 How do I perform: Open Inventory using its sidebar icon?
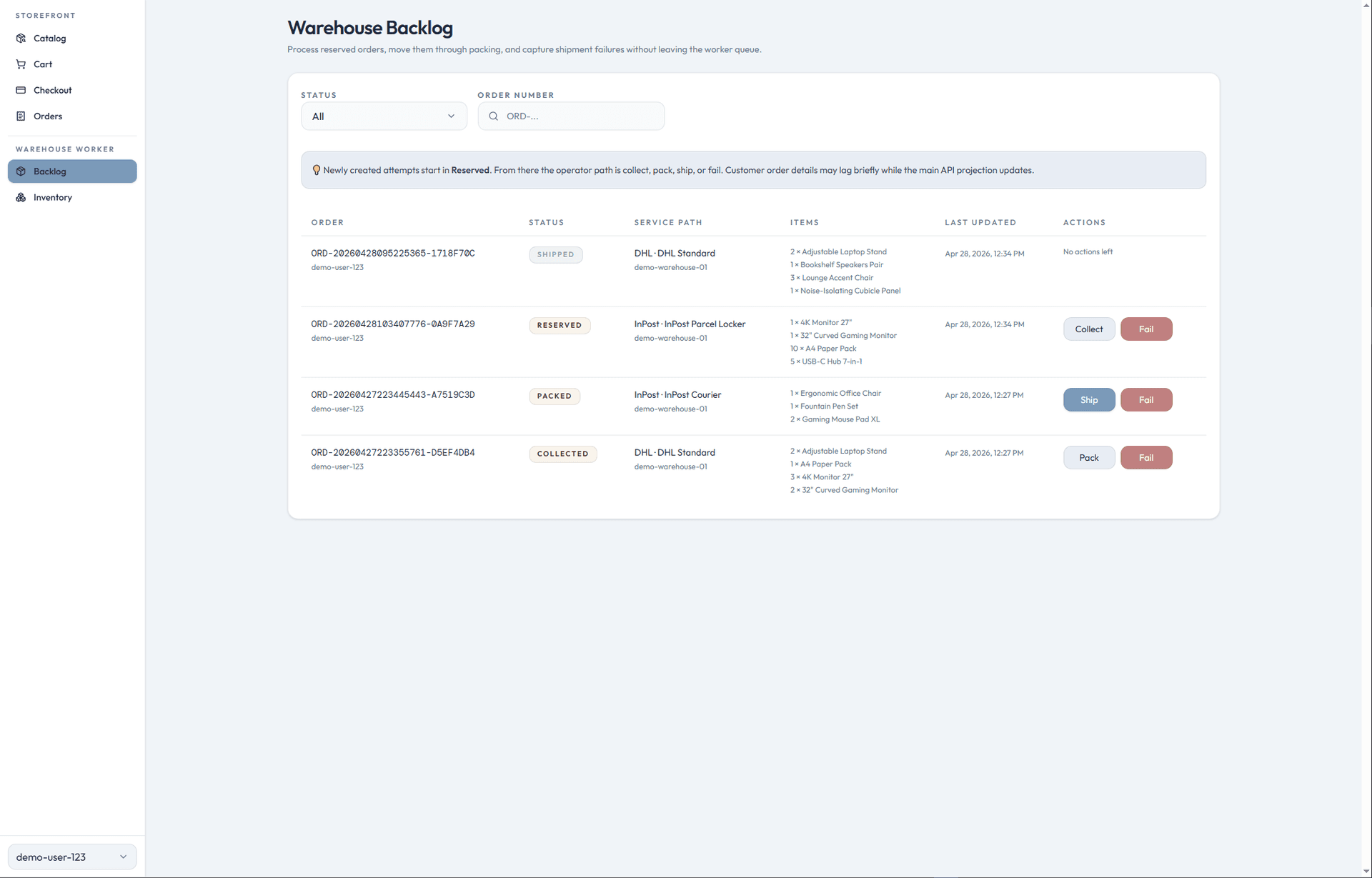21,197
